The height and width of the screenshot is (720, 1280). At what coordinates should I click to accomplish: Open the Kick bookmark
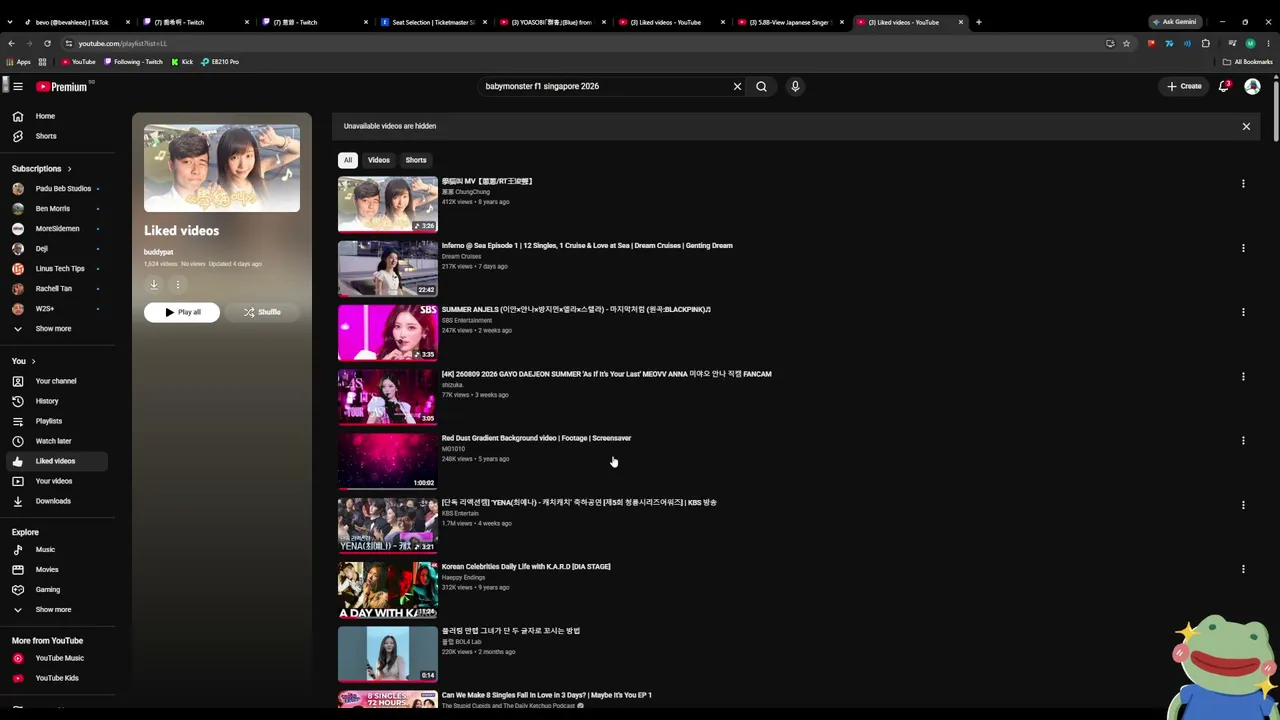[182, 62]
